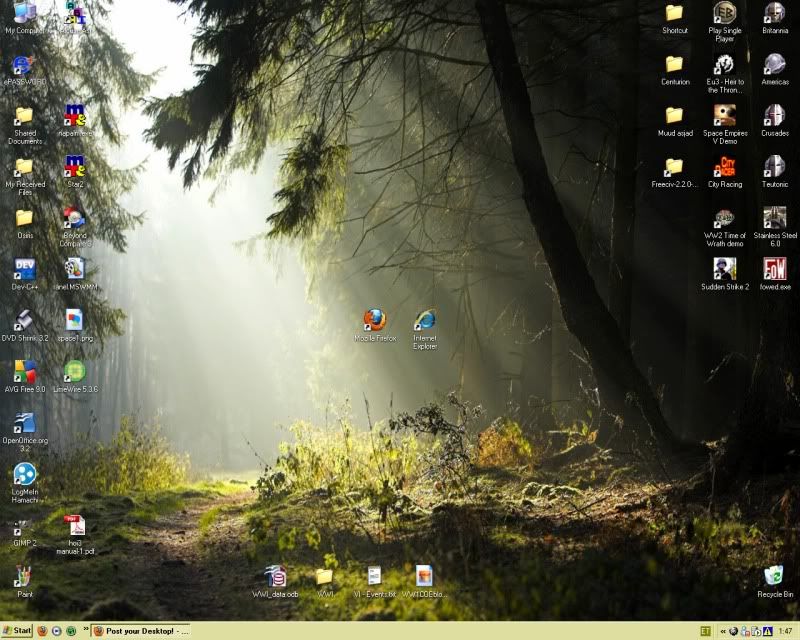Launch the Mozilla Firefox desktop shortcut

coord(375,325)
